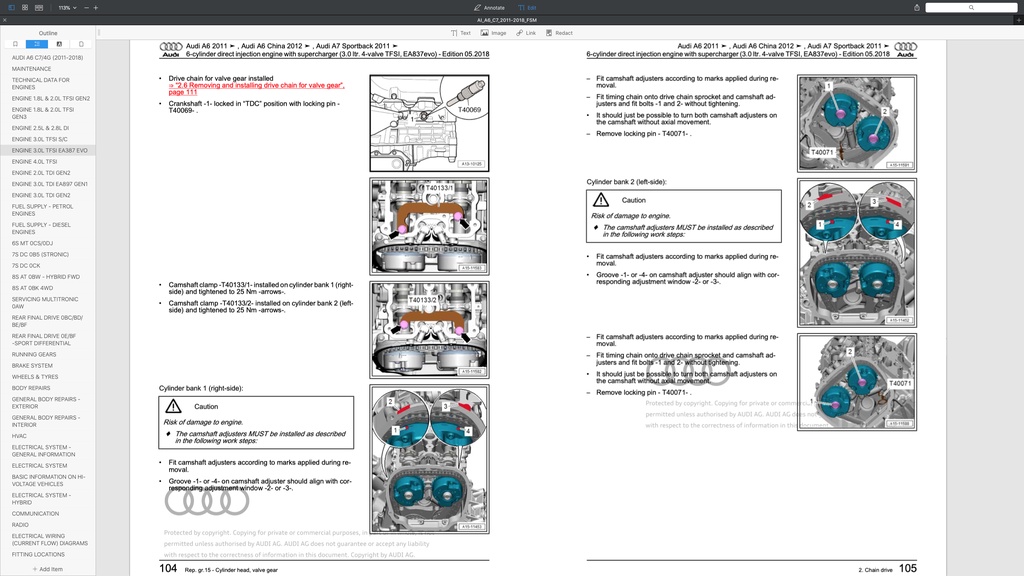
Task: Open outline entry ENGINE 2.5L & 2.8L DI
Action: pyautogui.click(x=40, y=128)
